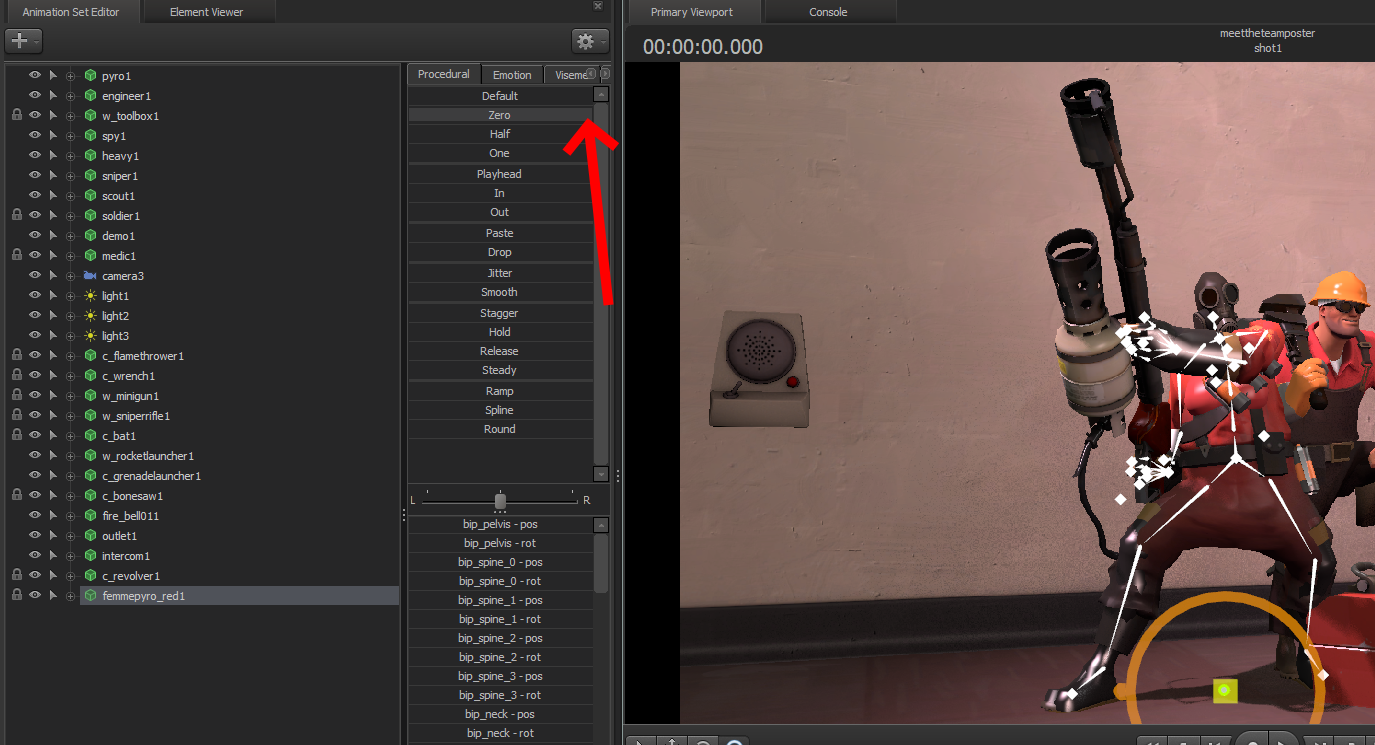Open the Emotion presets tab
The image size is (1375, 745).
(512, 75)
